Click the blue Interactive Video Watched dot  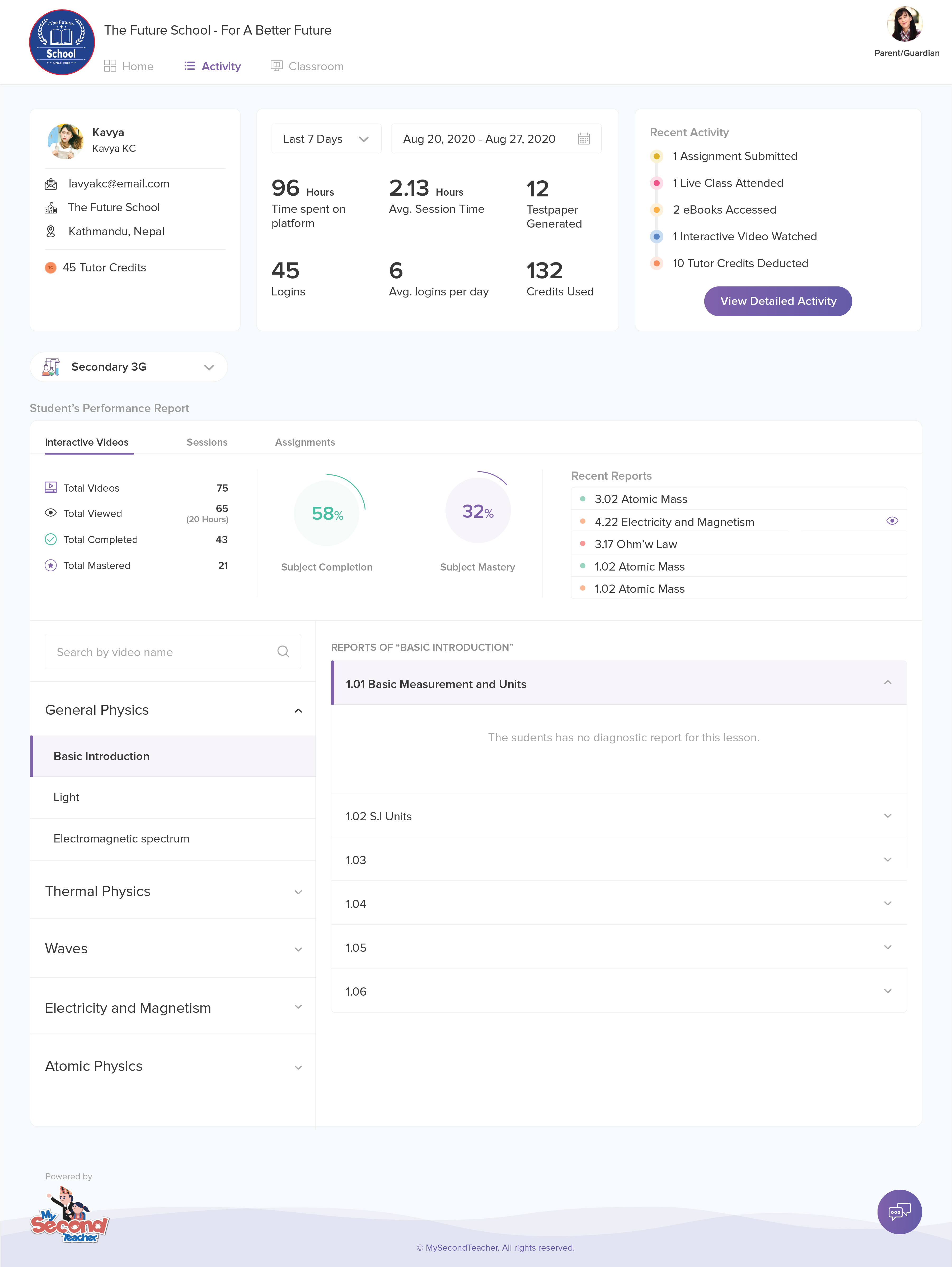point(656,237)
